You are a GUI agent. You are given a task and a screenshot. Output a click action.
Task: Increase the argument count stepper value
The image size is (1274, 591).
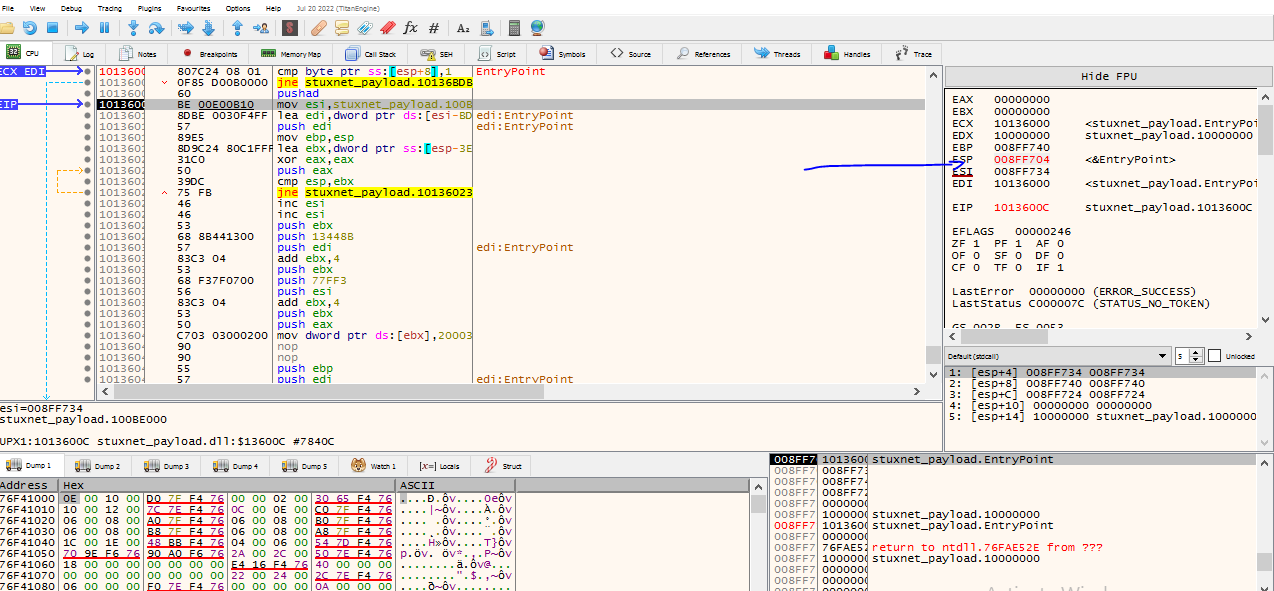pos(1196,352)
